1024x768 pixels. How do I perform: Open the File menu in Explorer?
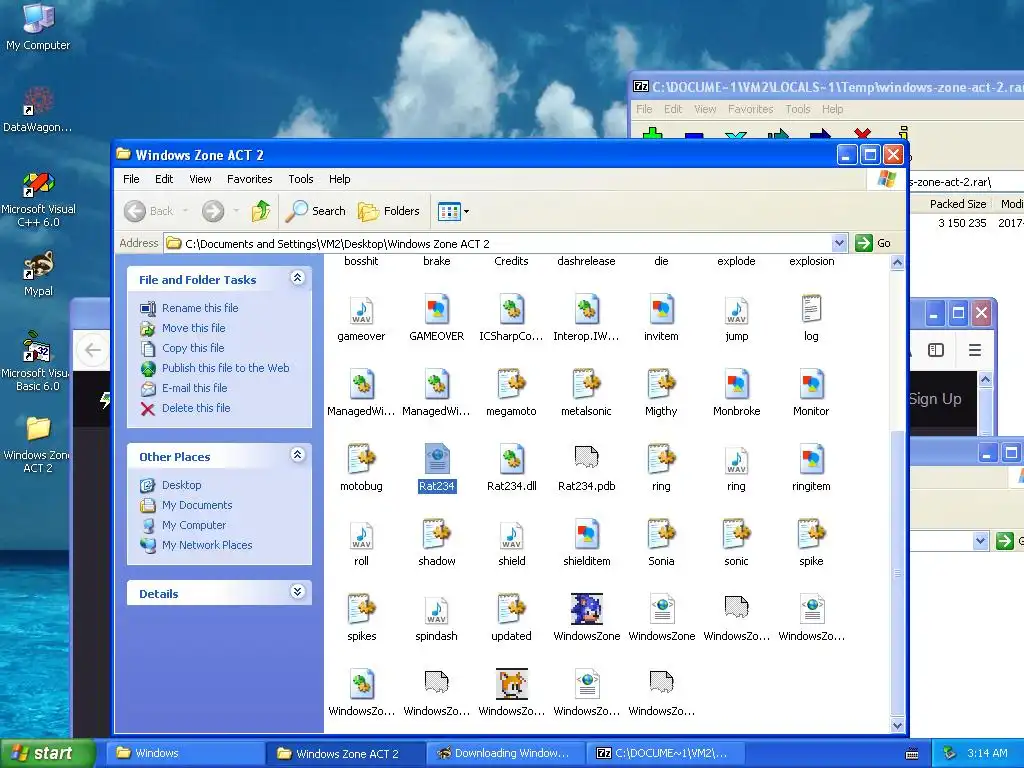point(131,179)
